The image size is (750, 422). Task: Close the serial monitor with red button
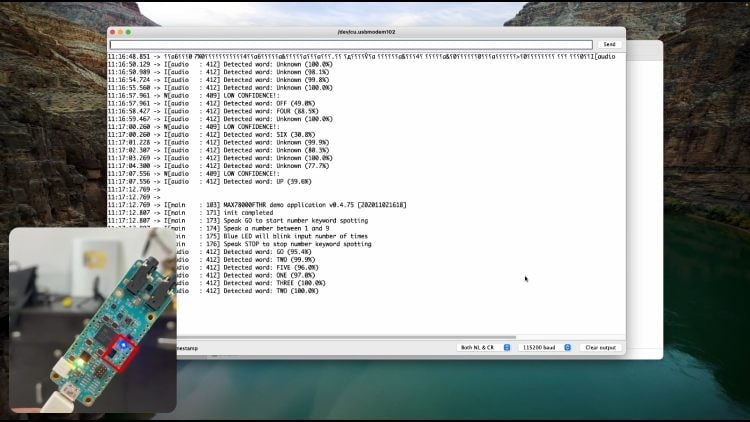(112, 32)
